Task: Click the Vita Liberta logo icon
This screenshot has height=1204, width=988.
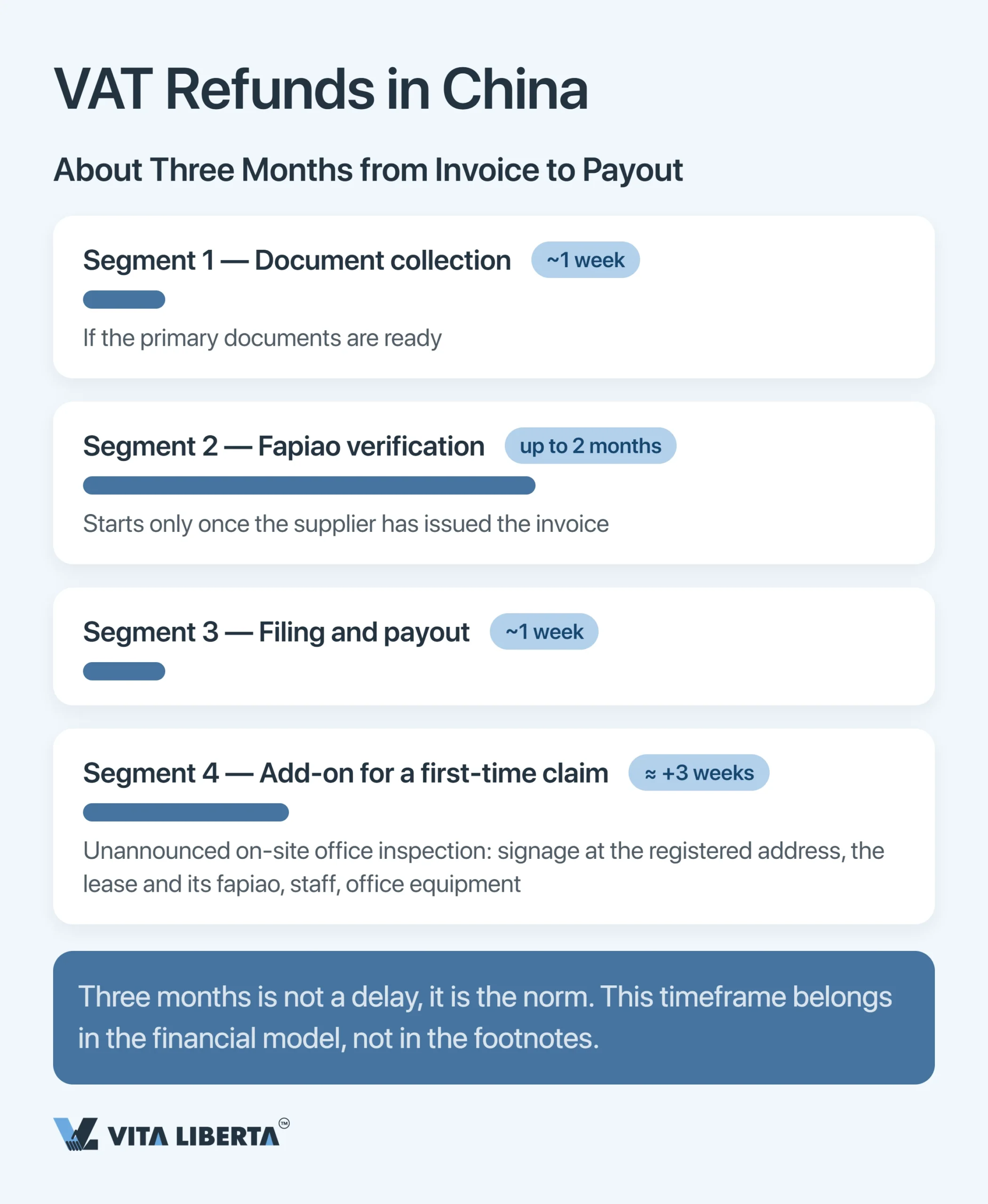Action: 76,1134
